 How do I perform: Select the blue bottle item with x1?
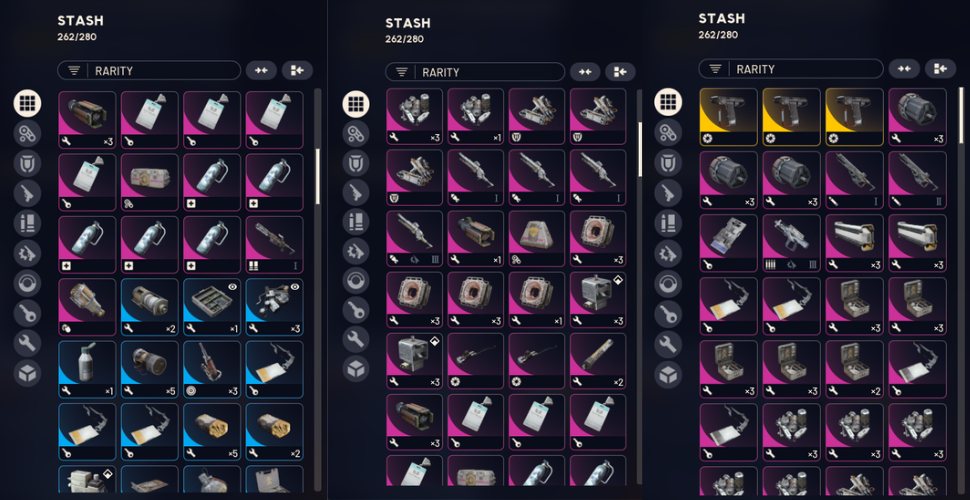(x=87, y=369)
